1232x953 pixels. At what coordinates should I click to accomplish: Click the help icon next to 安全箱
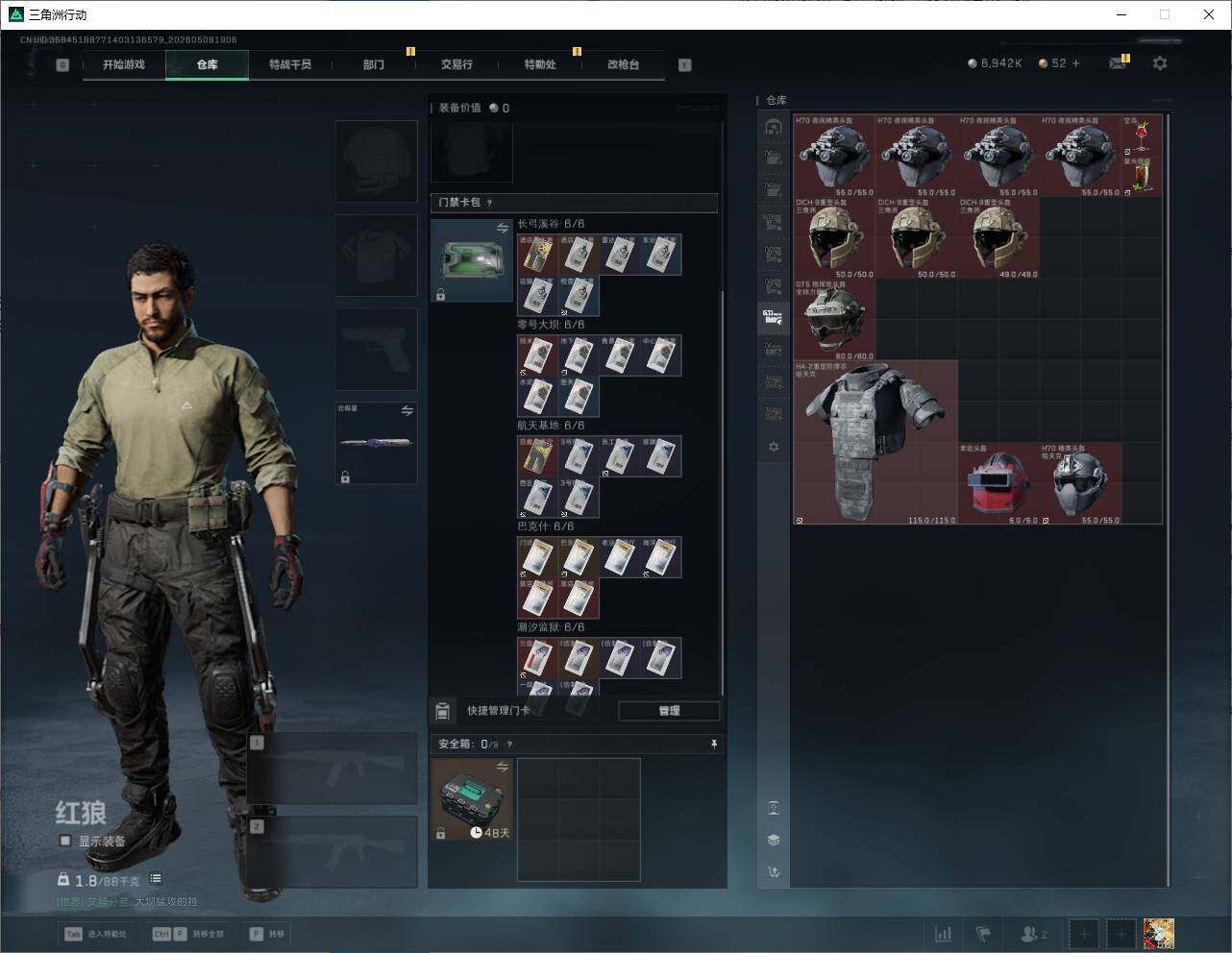coord(509,744)
